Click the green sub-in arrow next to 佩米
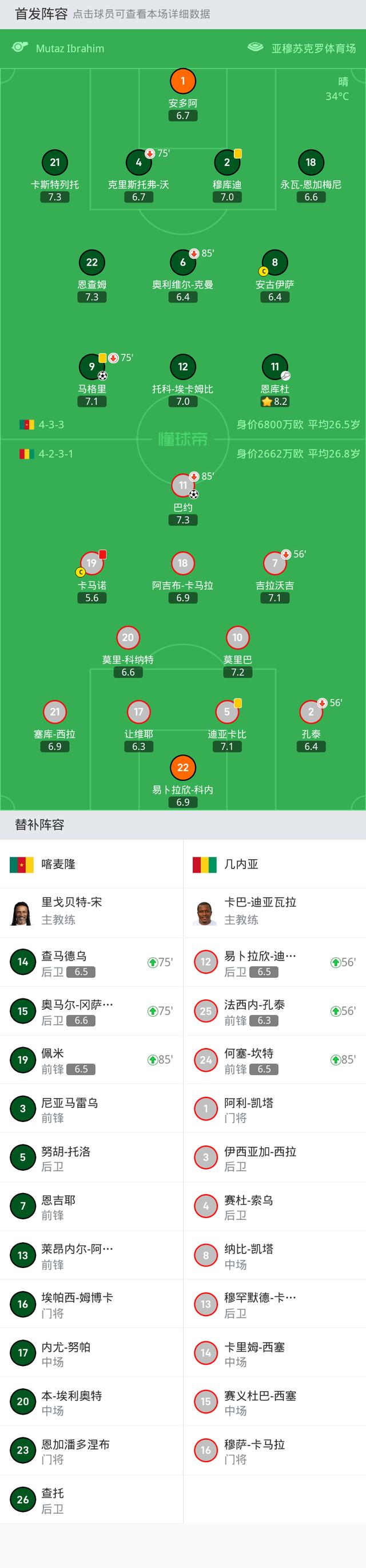 pos(153,1060)
